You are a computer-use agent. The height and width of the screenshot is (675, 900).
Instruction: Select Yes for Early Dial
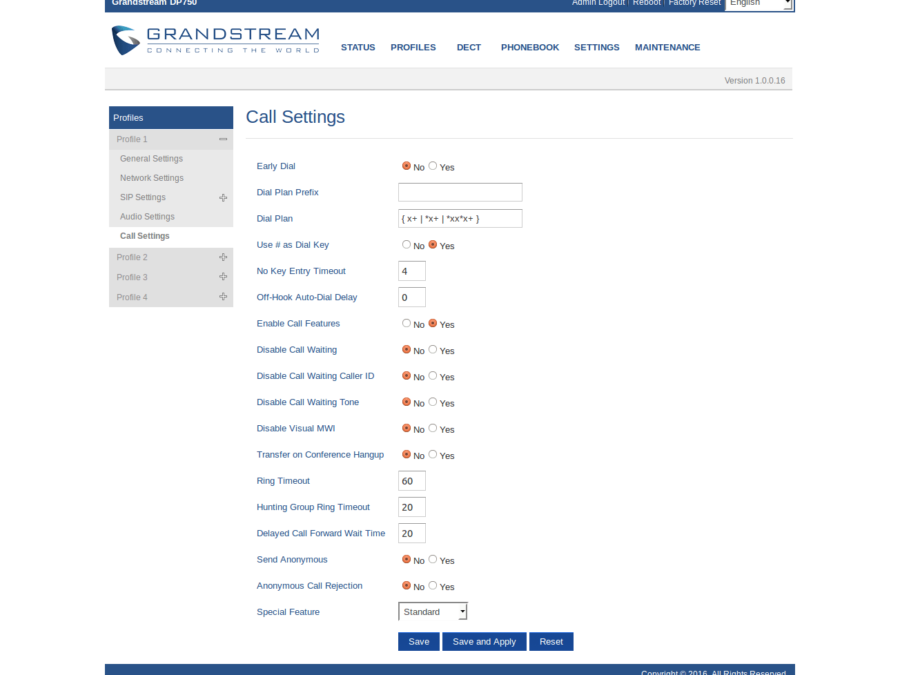(433, 166)
